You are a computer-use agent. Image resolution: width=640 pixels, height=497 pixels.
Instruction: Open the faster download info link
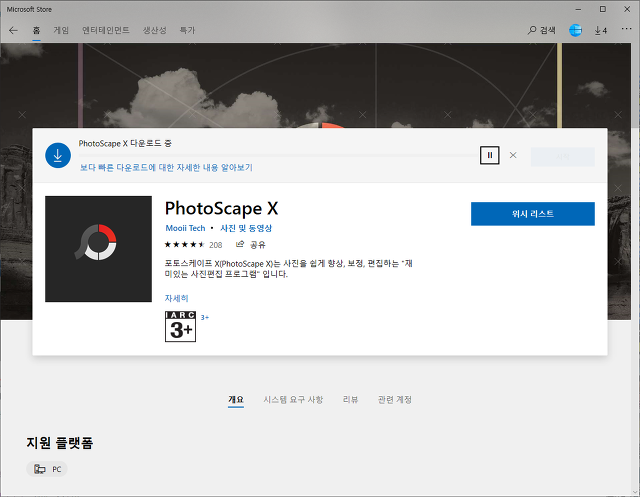point(166,167)
